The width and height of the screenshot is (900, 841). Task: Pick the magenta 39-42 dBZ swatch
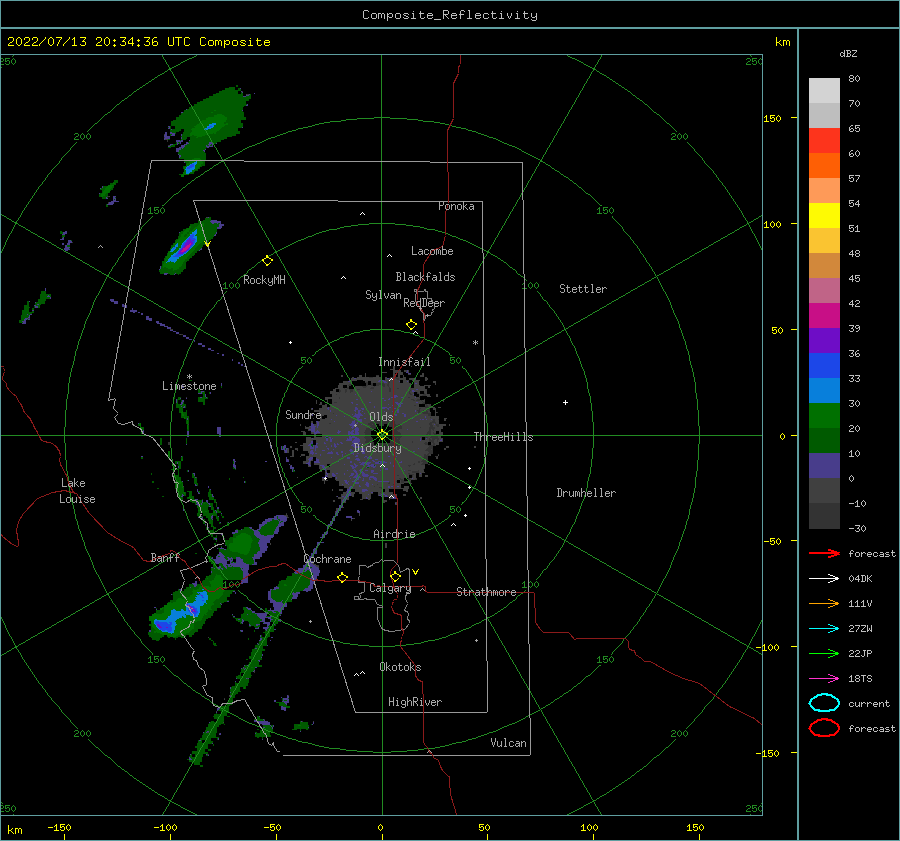824,315
